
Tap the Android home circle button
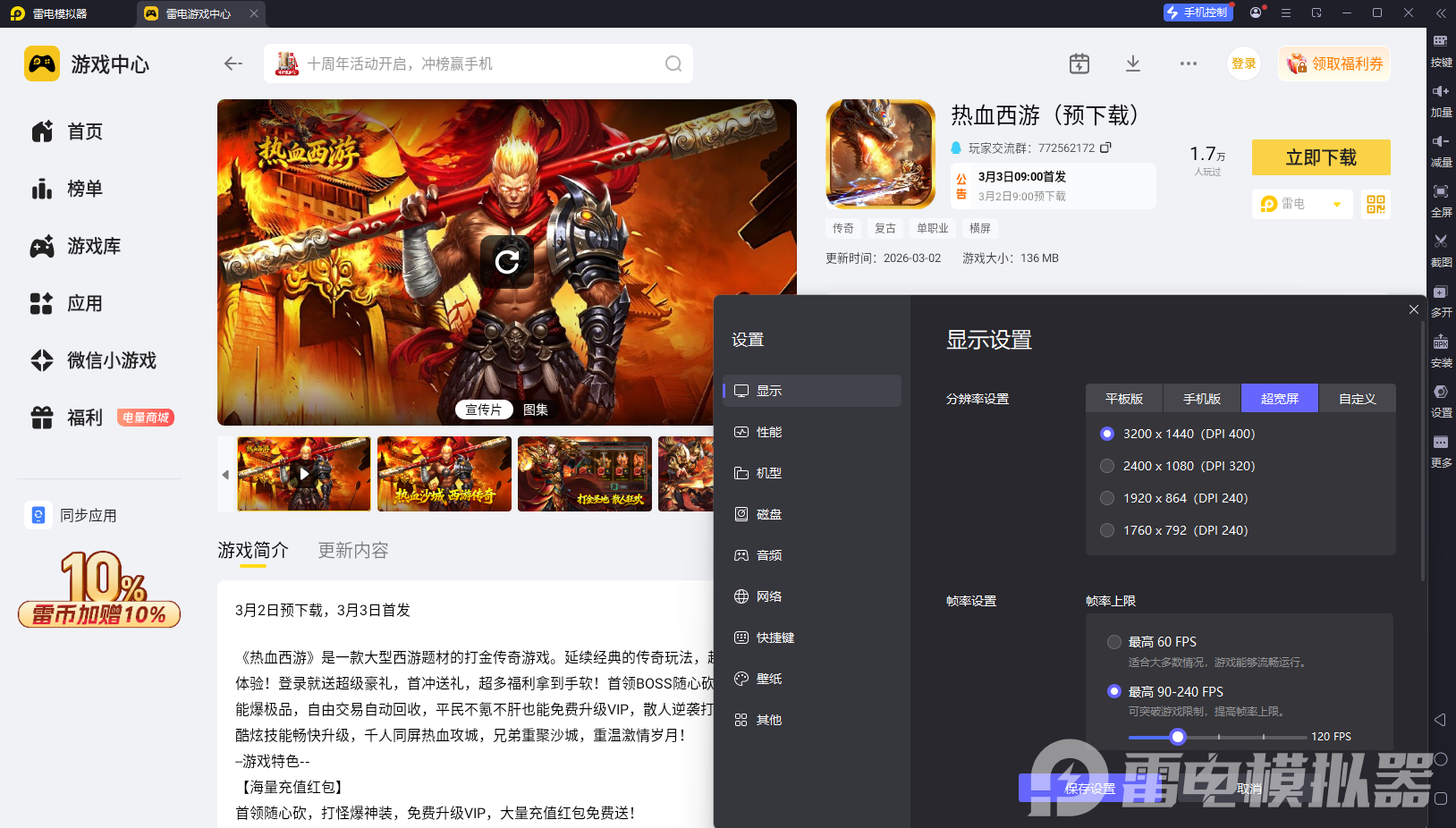1440,759
